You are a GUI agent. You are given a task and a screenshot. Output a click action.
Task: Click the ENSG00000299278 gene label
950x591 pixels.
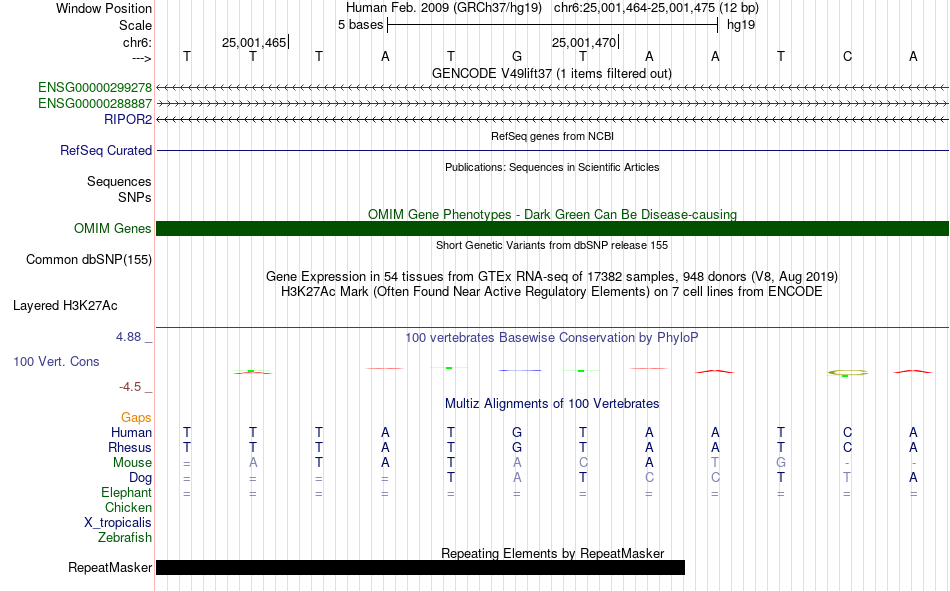point(95,87)
